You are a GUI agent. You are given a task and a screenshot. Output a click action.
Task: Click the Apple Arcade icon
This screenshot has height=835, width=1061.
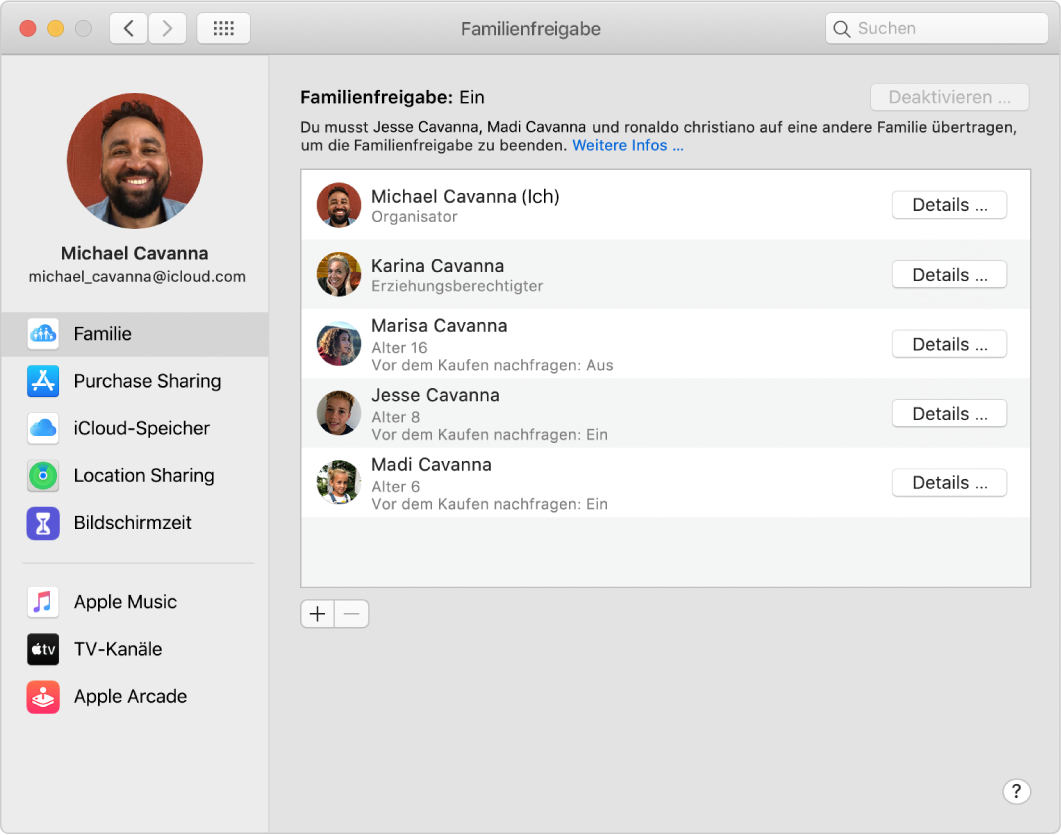coord(43,696)
